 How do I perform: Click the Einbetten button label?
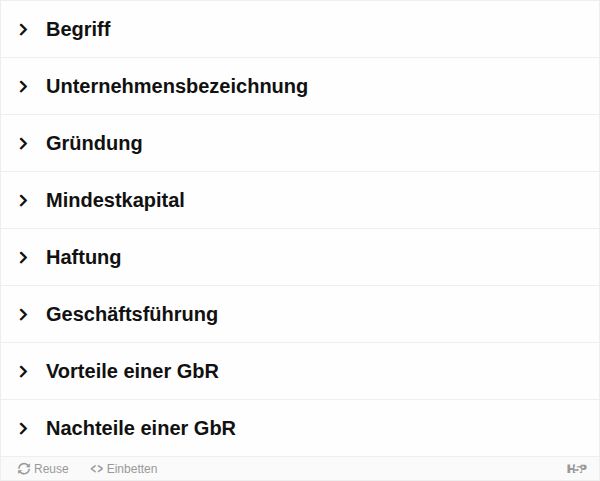[x=132, y=469]
